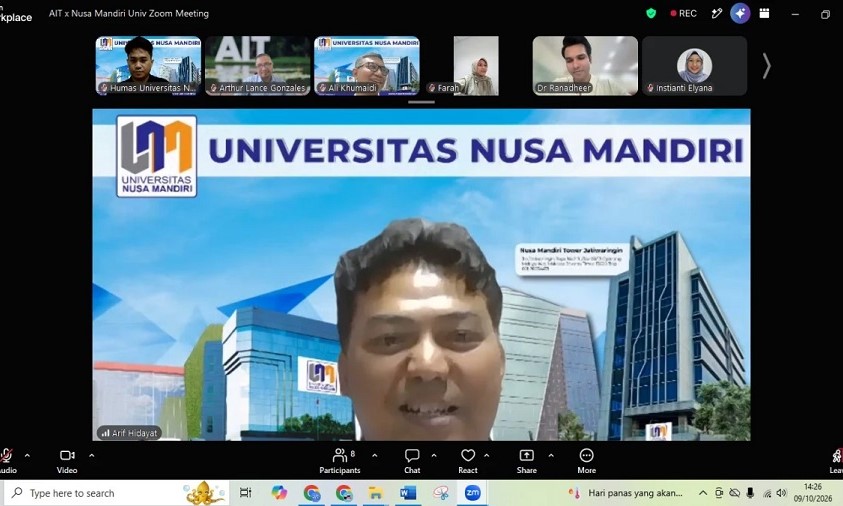The width and height of the screenshot is (843, 506).
Task: Click the microphone in-use tray icon
Action: [x=751, y=493]
